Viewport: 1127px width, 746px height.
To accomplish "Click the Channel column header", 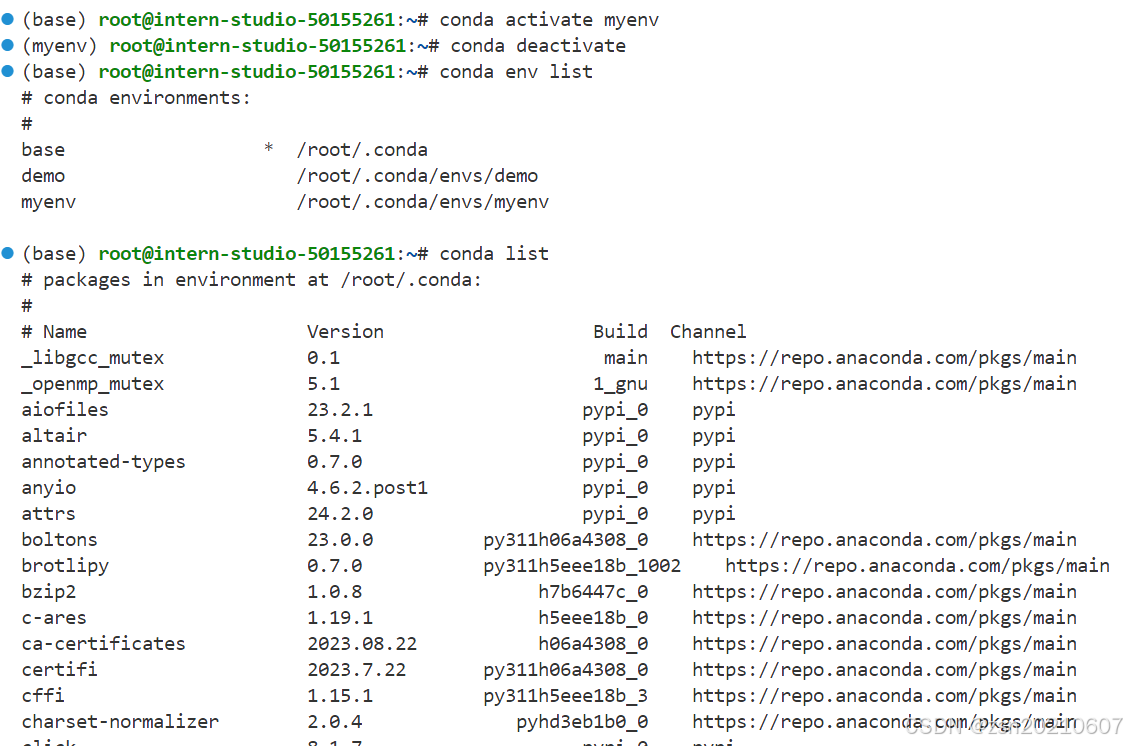I will 708,331.
